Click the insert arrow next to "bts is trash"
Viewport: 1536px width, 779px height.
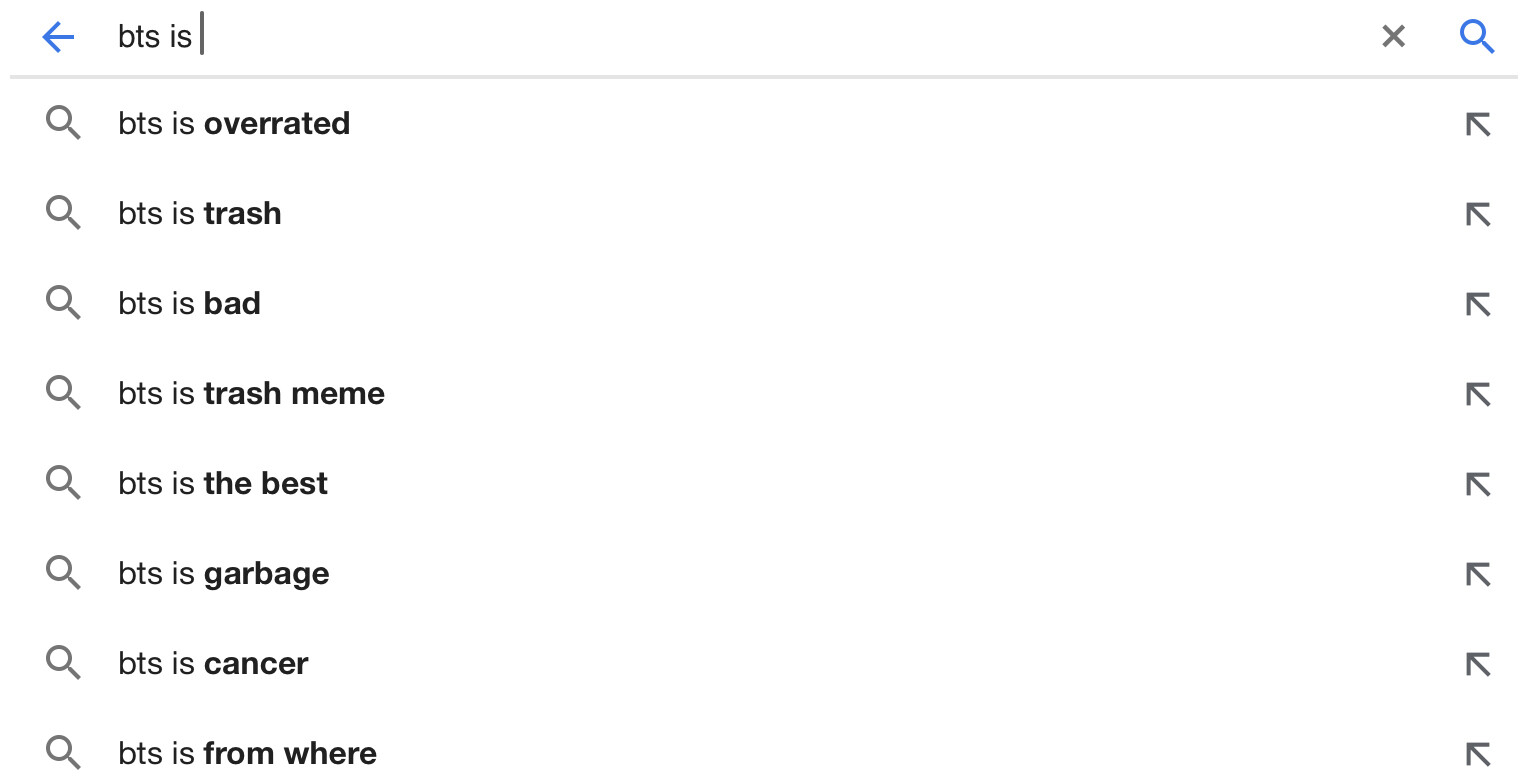point(1477,214)
